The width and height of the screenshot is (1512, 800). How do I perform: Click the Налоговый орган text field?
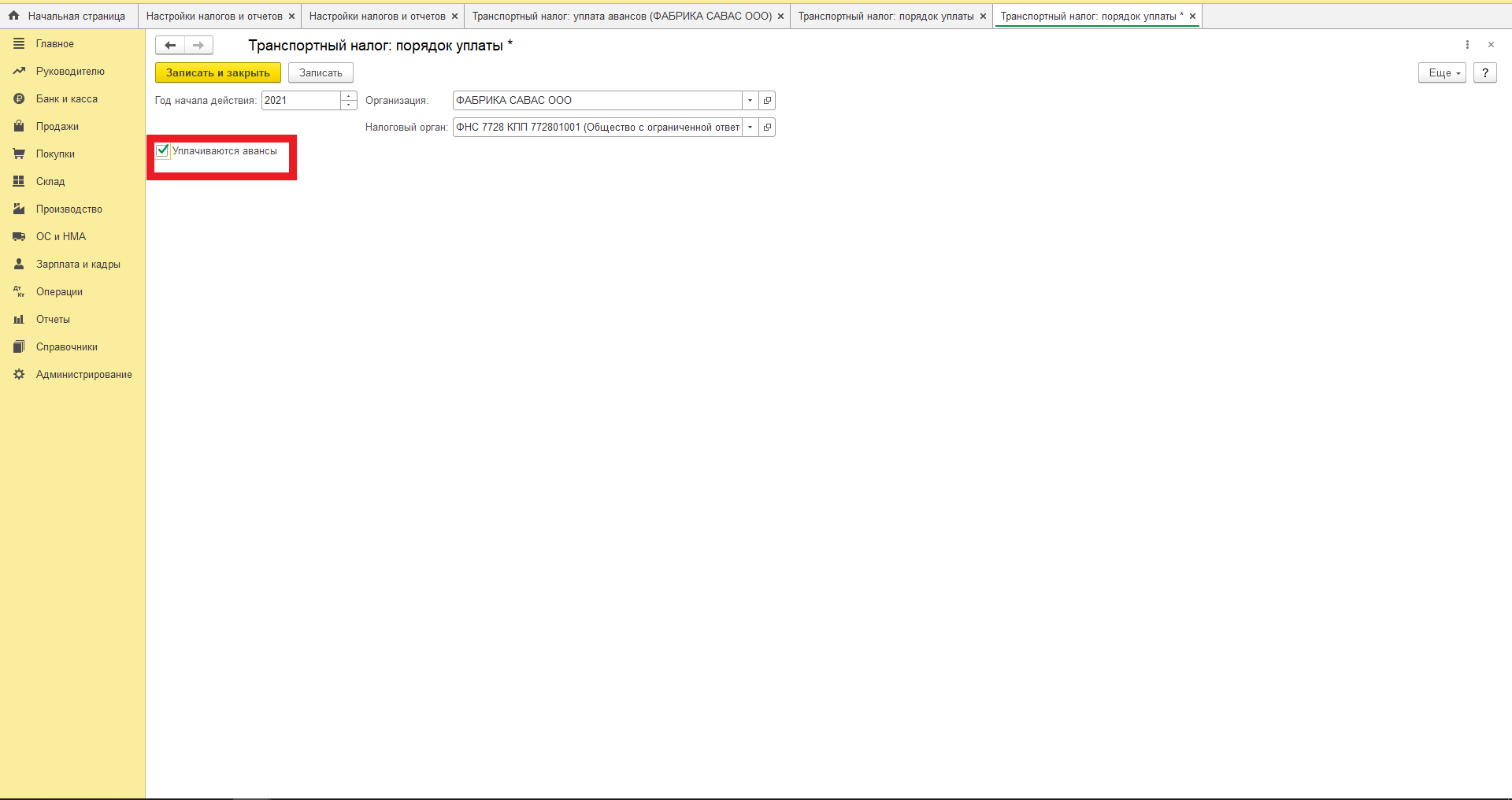[598, 128]
